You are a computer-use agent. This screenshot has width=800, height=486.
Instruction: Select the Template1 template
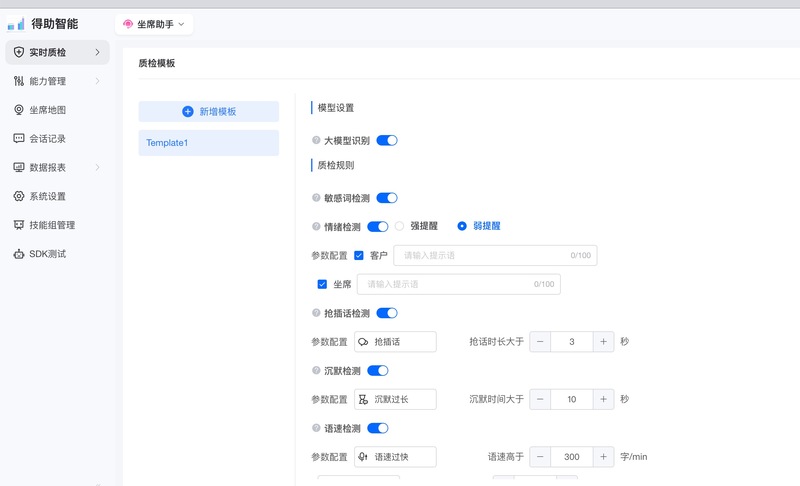tap(209, 143)
